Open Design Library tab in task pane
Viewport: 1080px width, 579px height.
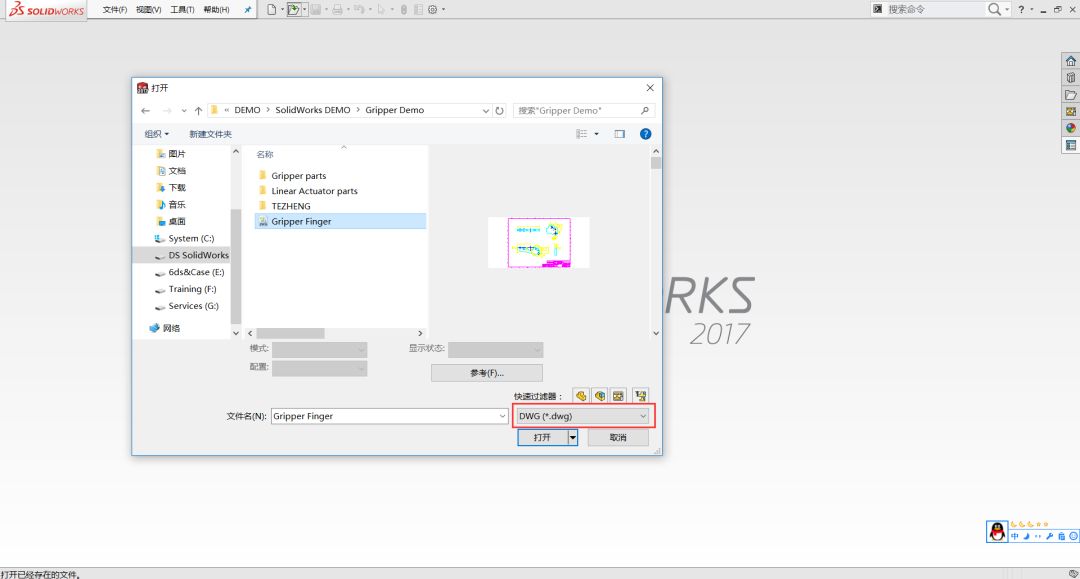coord(1070,78)
